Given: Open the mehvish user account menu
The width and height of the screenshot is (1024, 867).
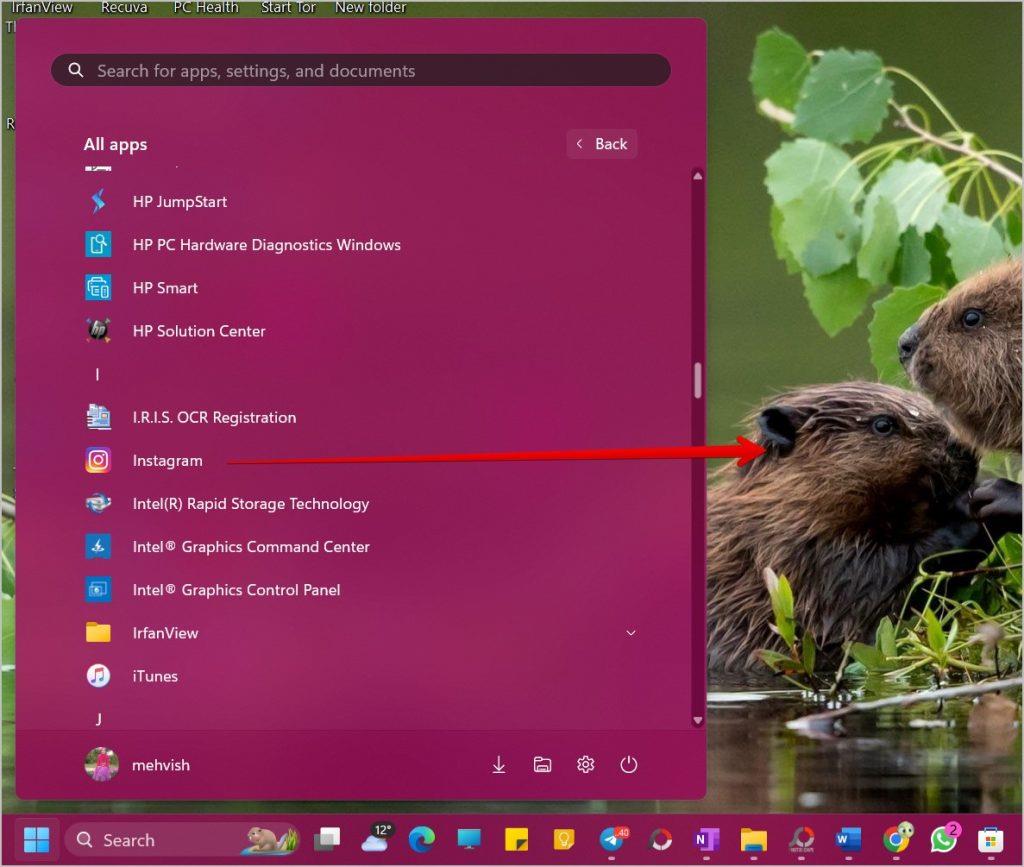Looking at the screenshot, I should click(138, 765).
